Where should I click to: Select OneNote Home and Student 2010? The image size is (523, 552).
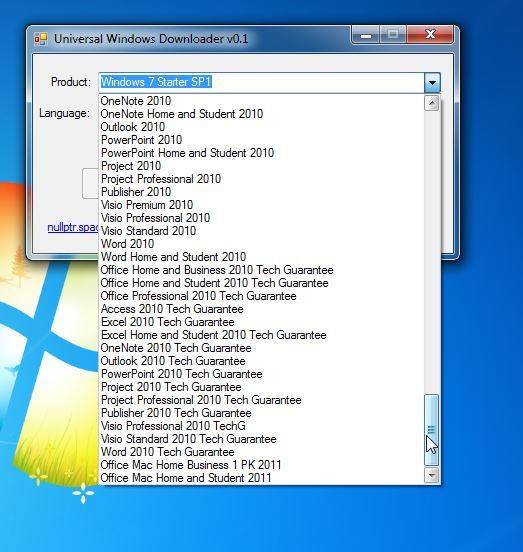pos(262,114)
